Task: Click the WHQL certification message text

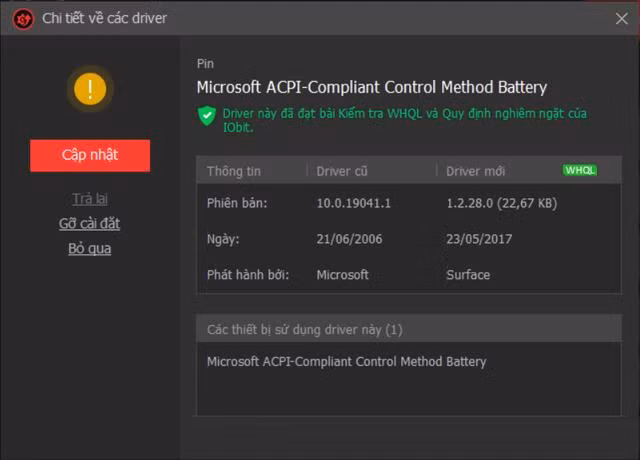Action: [404, 120]
